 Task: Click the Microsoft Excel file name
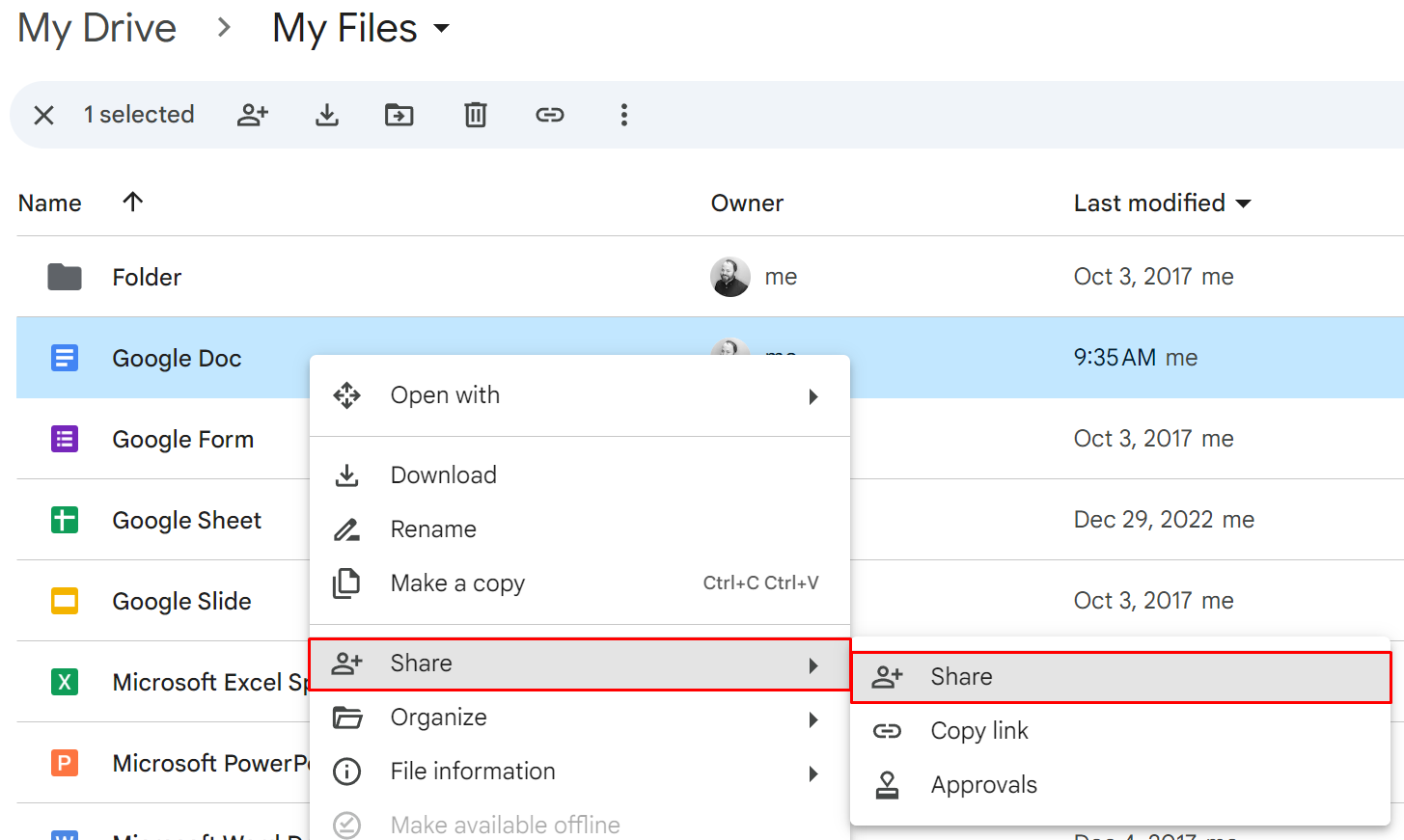point(210,683)
